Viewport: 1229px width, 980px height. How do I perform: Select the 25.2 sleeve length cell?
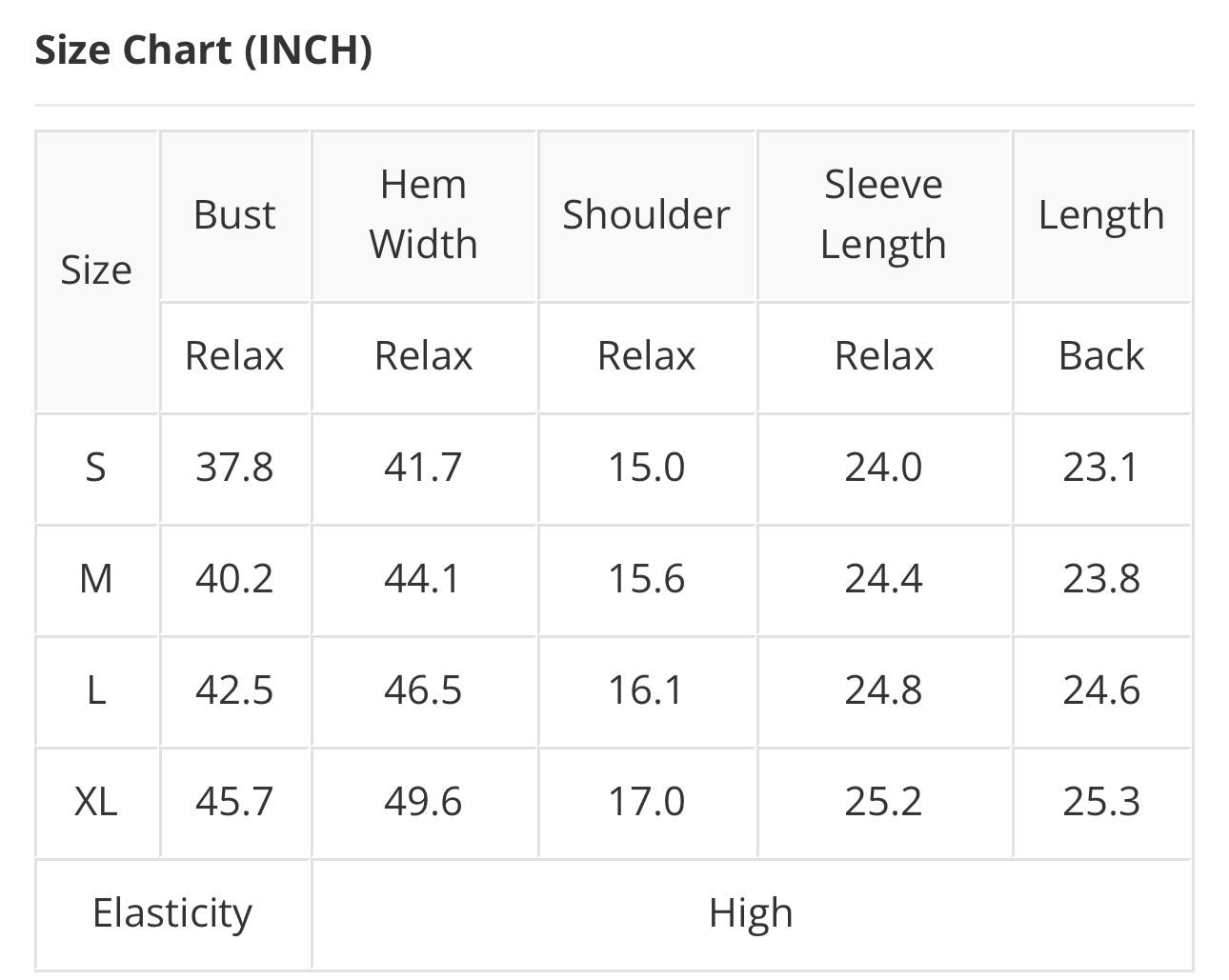[883, 802]
